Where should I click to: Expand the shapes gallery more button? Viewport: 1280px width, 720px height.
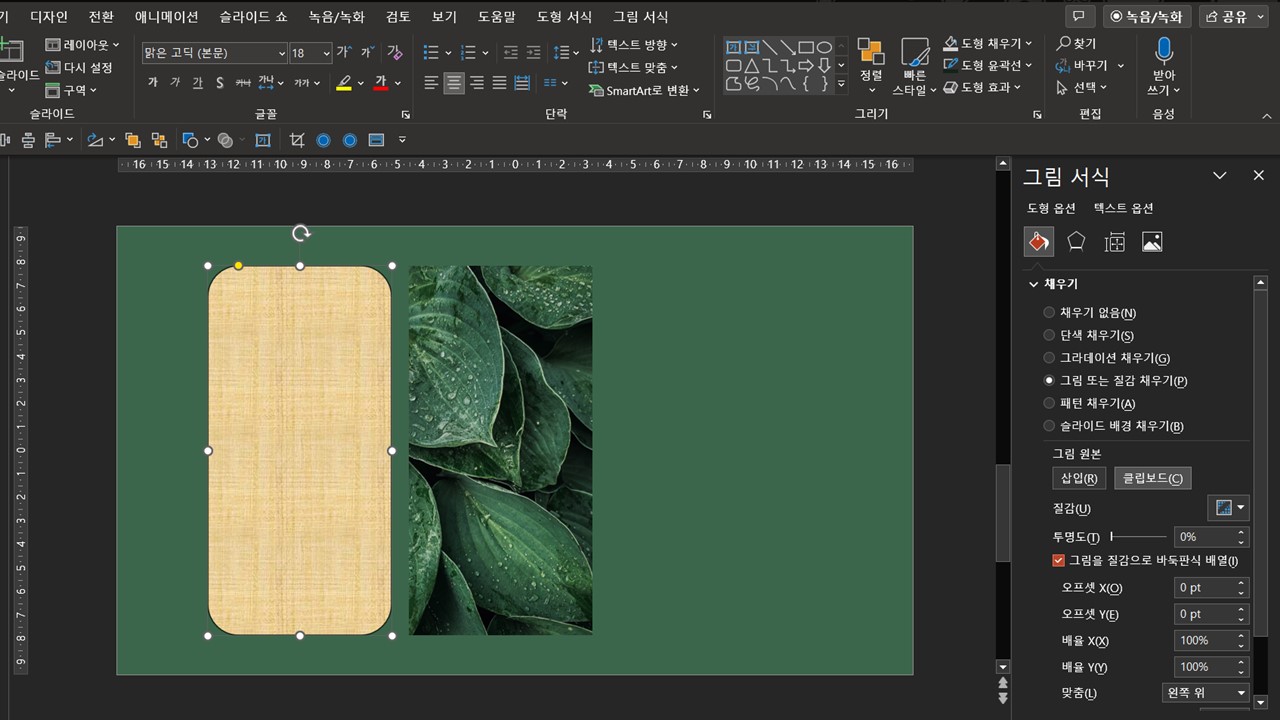(x=841, y=86)
